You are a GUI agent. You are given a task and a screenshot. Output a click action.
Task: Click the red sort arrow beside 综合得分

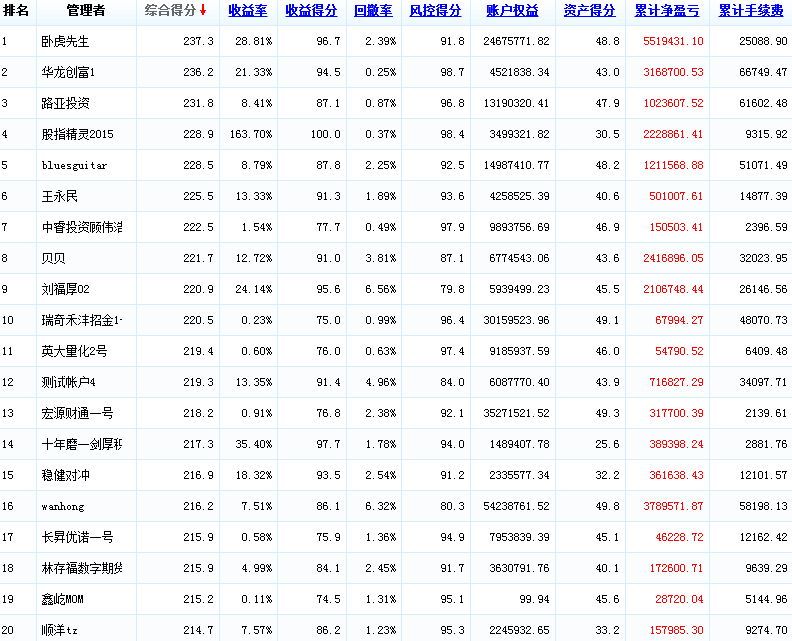coord(203,10)
